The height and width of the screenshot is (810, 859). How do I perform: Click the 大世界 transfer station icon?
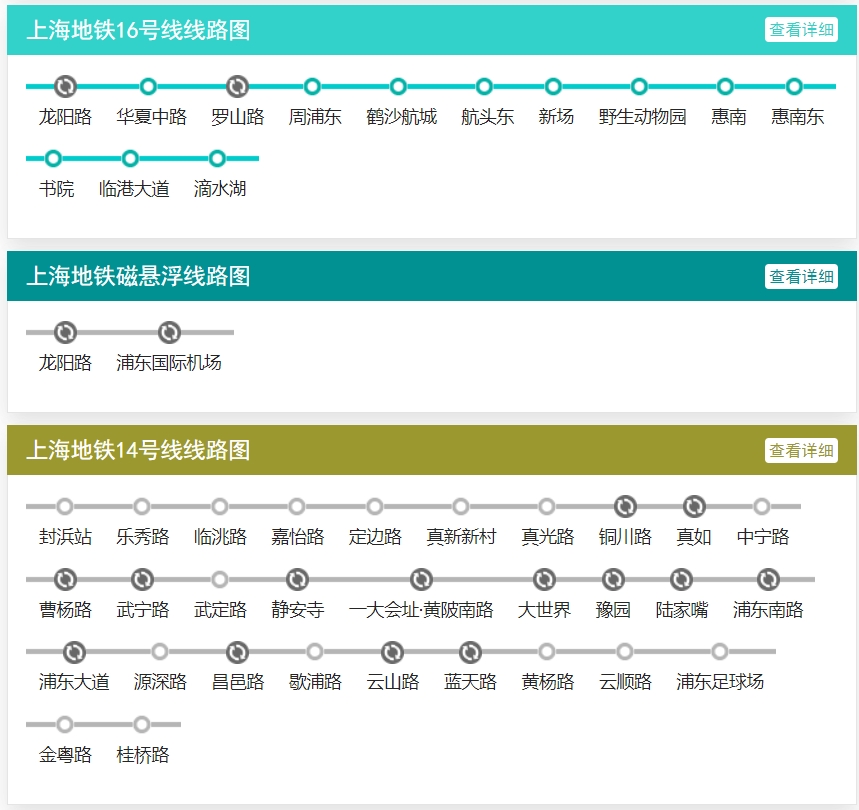[x=544, y=579]
